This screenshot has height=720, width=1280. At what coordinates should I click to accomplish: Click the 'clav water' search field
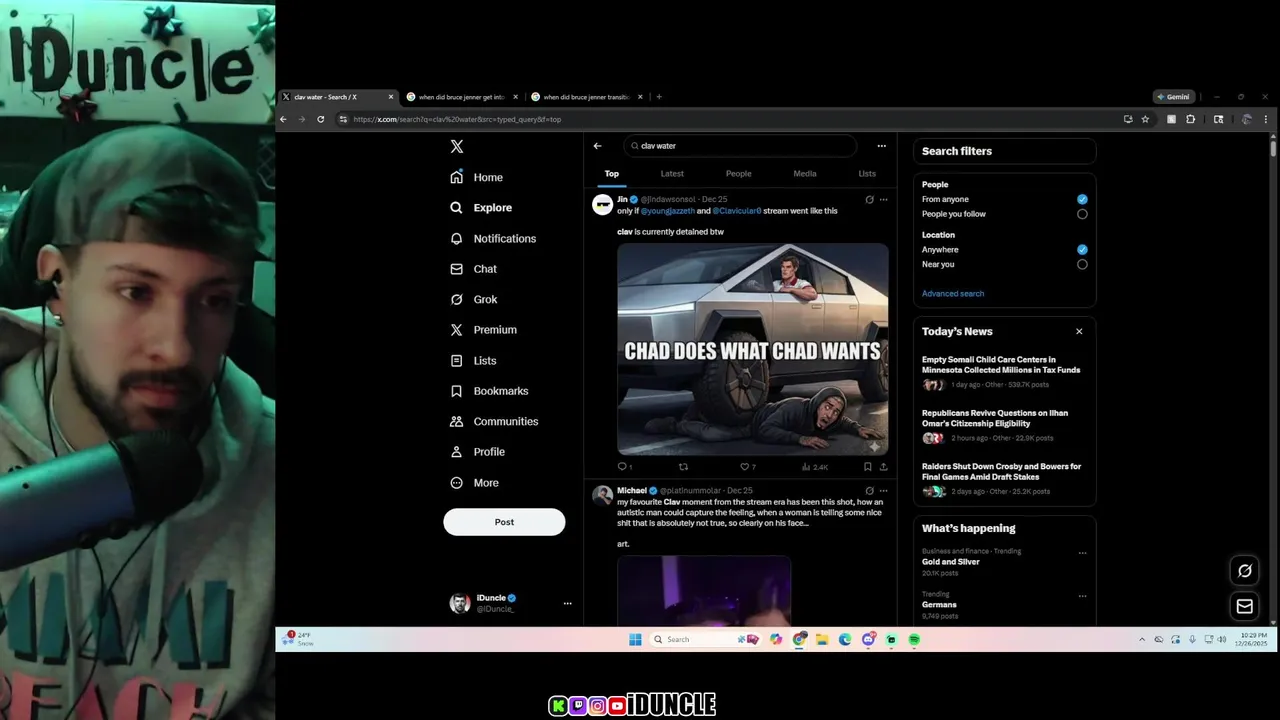[x=740, y=146]
